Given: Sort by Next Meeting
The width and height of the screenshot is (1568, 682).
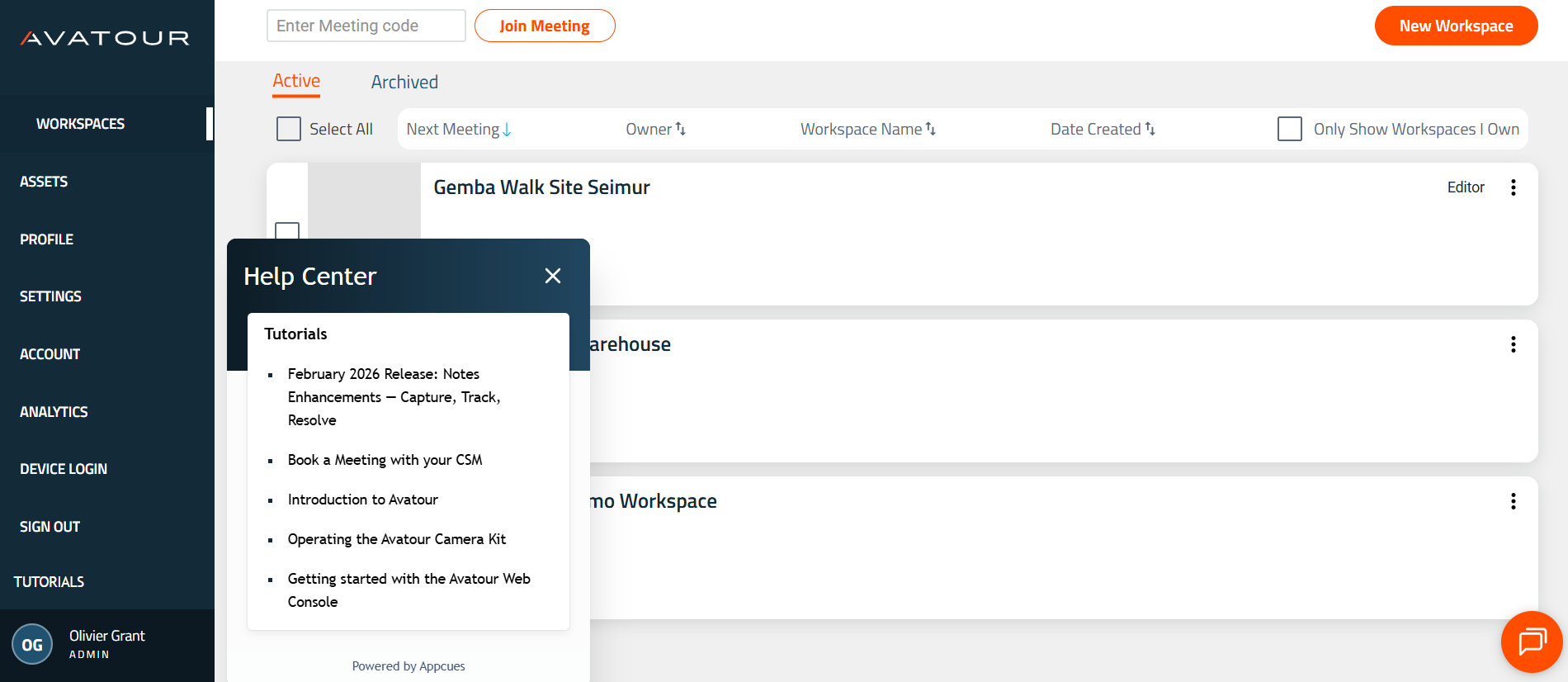Looking at the screenshot, I should coord(459,130).
